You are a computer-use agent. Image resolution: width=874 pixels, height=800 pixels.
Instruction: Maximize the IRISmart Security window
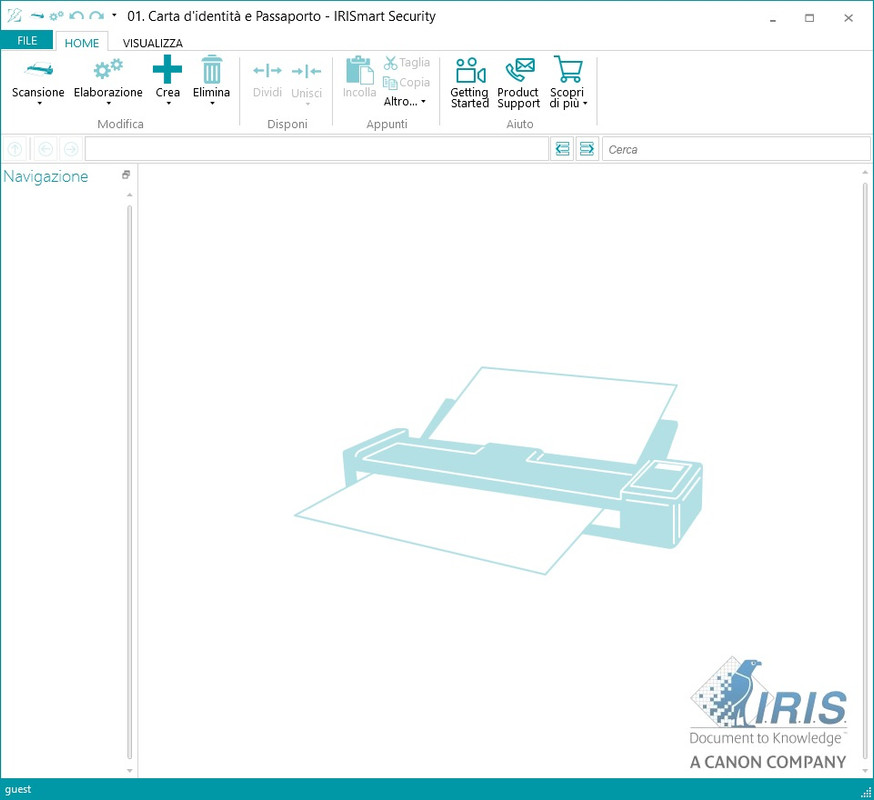point(809,18)
